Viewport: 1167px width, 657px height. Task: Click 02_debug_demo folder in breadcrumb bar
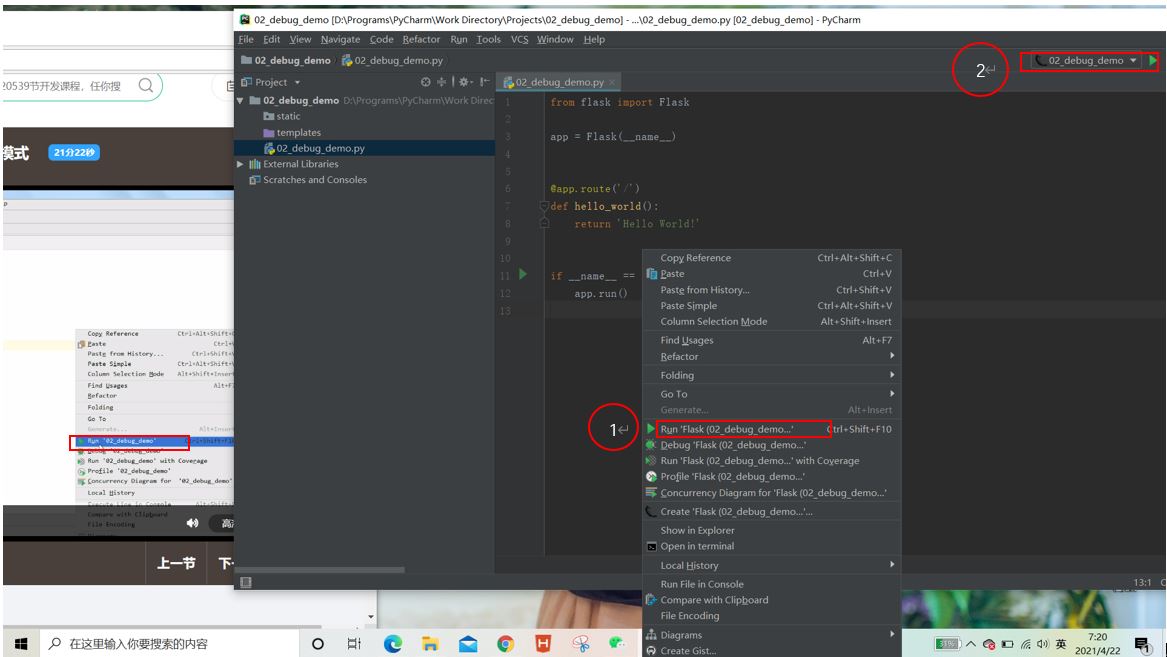coord(286,60)
